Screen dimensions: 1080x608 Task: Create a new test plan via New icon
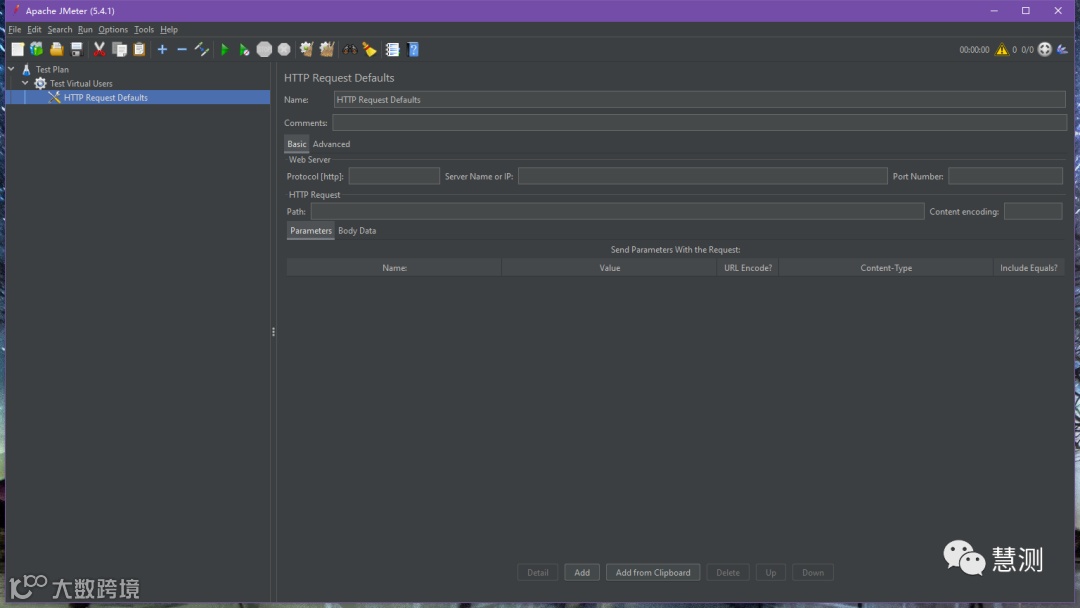pyautogui.click(x=17, y=49)
